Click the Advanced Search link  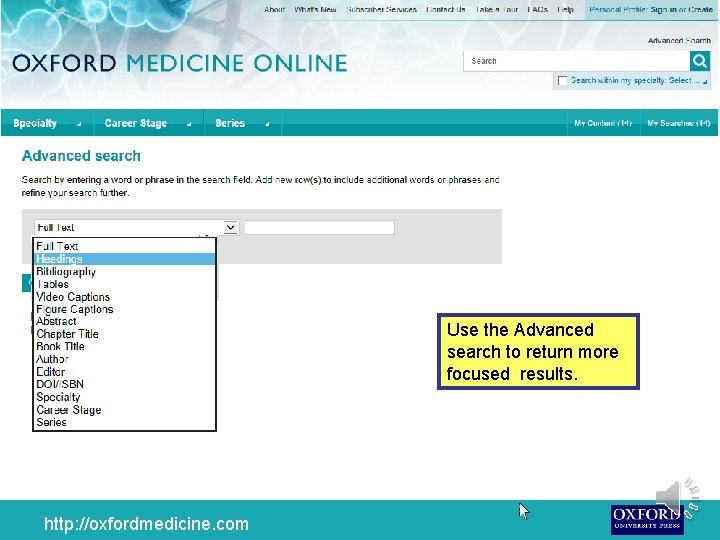[x=679, y=40]
